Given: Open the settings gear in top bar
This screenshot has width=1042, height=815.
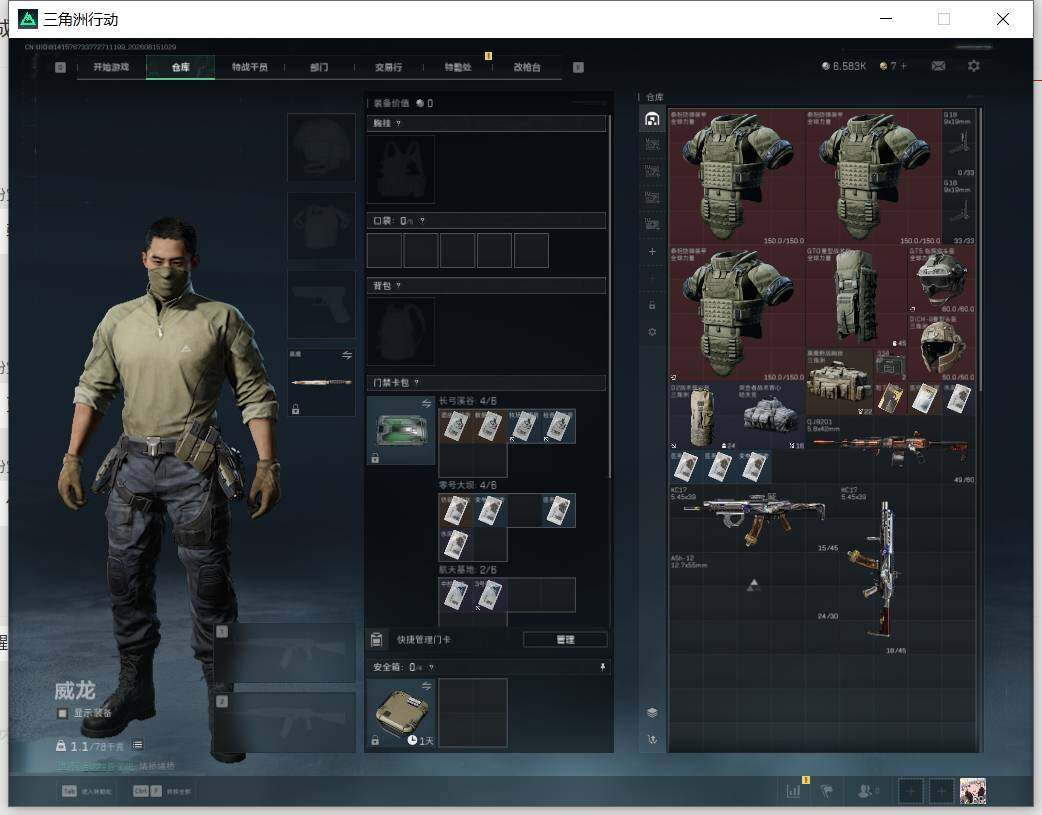Looking at the screenshot, I should 974,66.
